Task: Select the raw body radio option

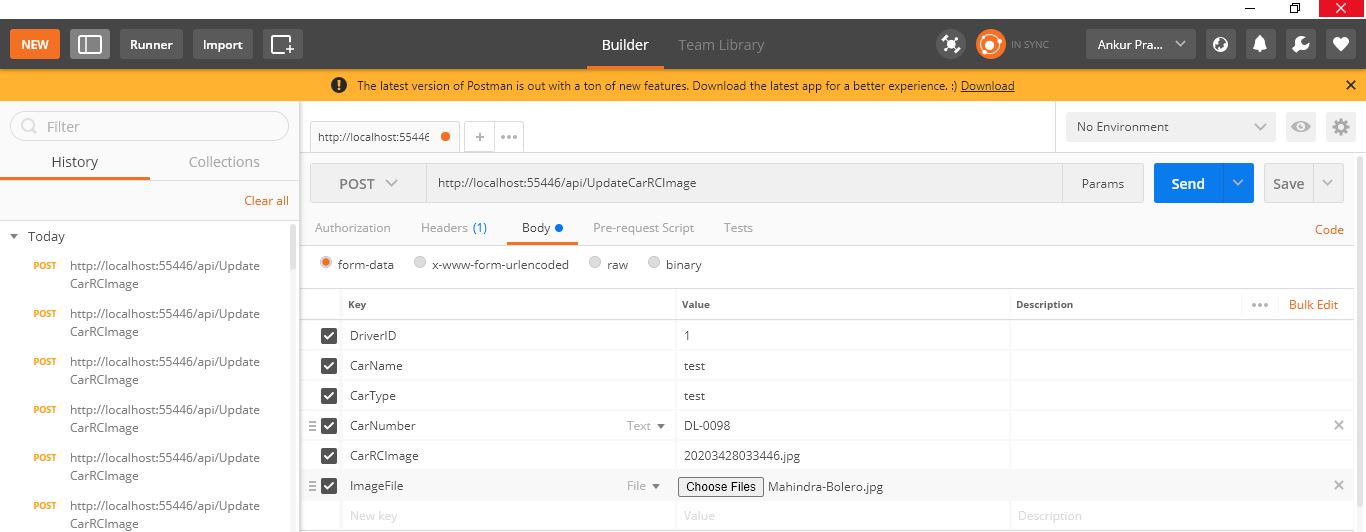Action: [595, 263]
